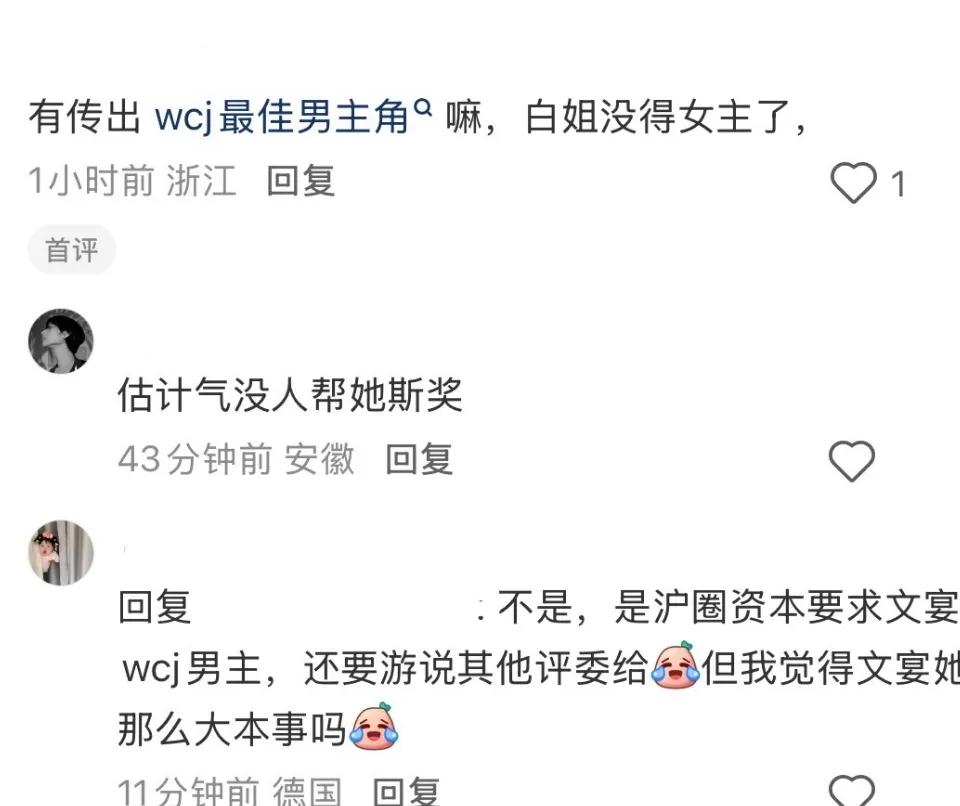
Task: Tap the crying-laughing emoji after 评委给
Action: pyautogui.click(x=675, y=665)
